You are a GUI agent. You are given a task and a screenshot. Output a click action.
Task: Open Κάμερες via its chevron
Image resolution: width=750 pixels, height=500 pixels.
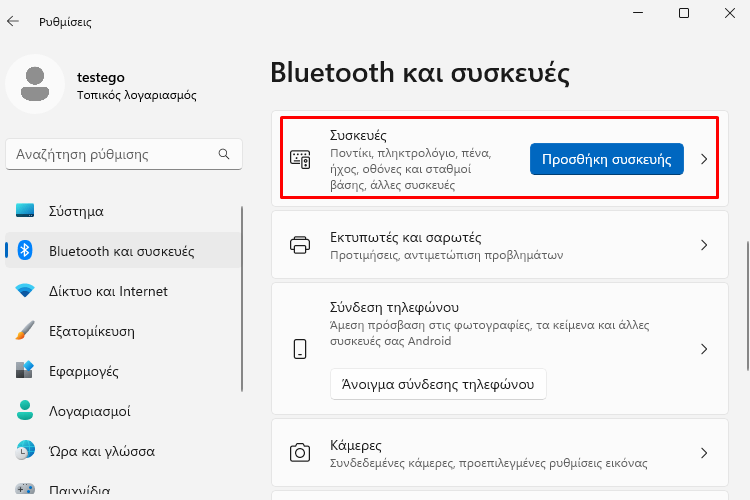tap(704, 453)
